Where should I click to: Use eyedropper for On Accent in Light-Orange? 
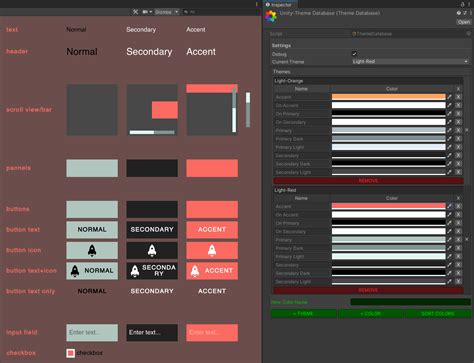tap(450, 105)
